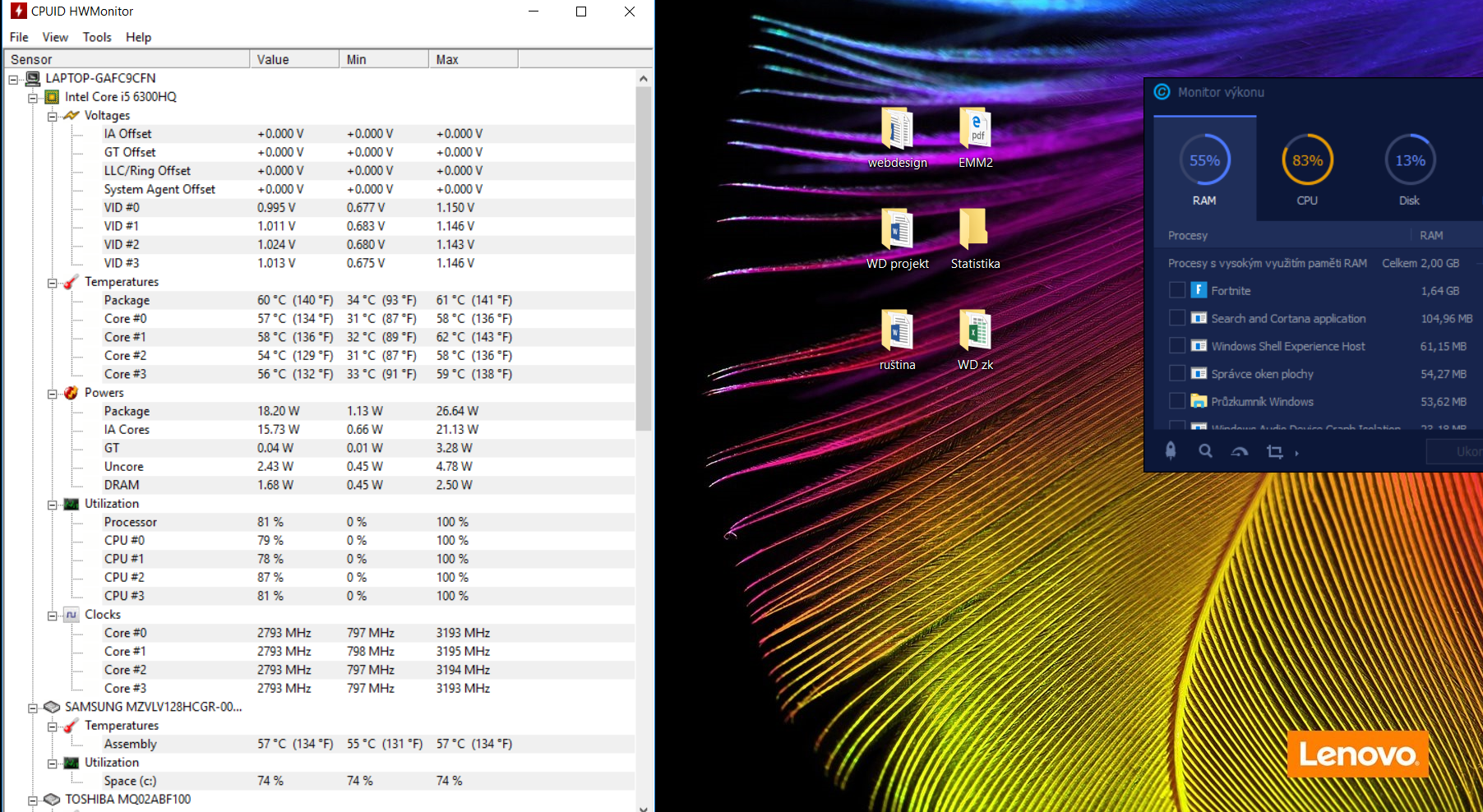Open the Tools menu

tap(97, 37)
